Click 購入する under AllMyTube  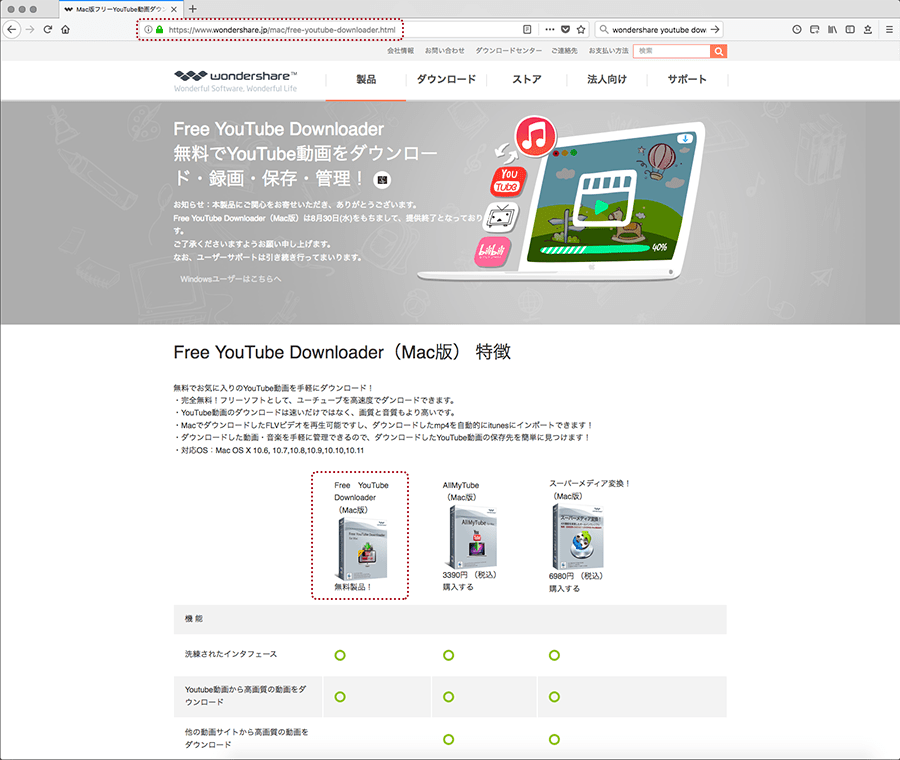pyautogui.click(x=458, y=587)
